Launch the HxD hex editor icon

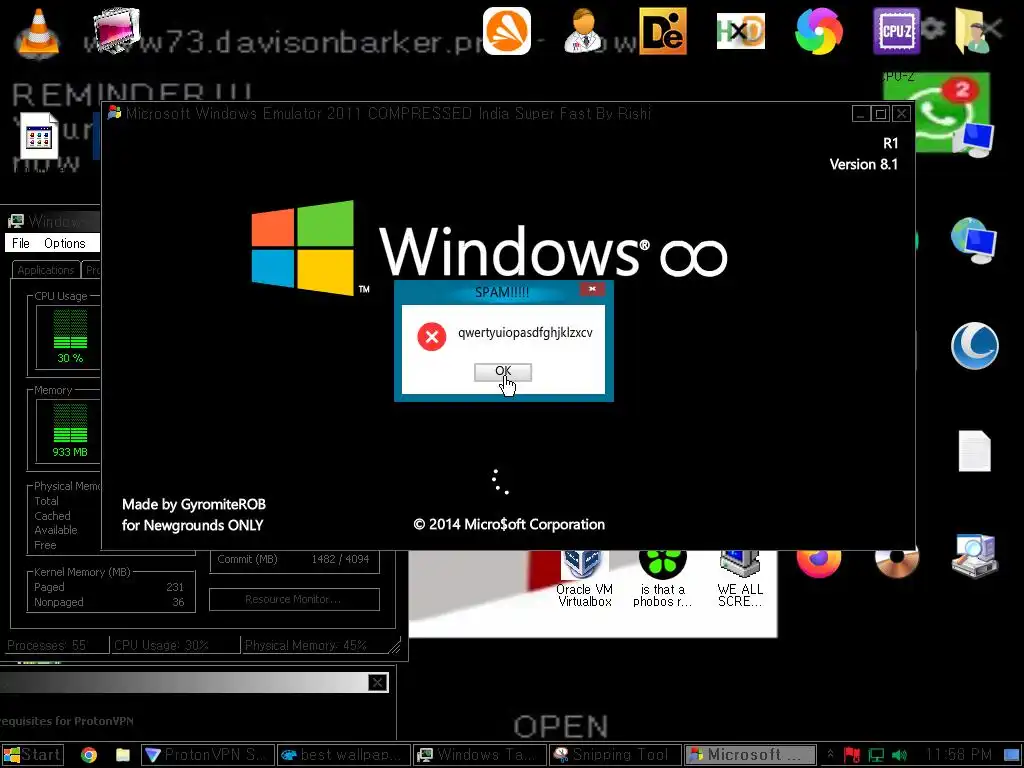pyautogui.click(x=741, y=31)
